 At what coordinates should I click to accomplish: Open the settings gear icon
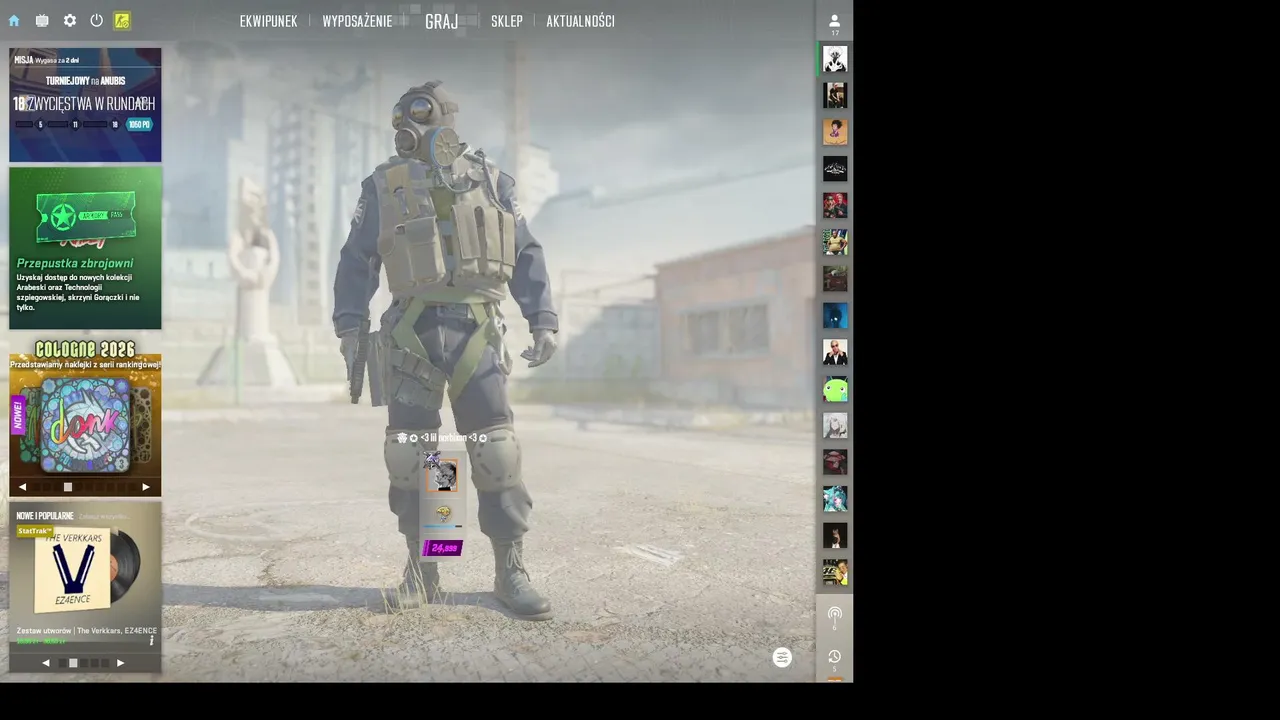[x=70, y=20]
